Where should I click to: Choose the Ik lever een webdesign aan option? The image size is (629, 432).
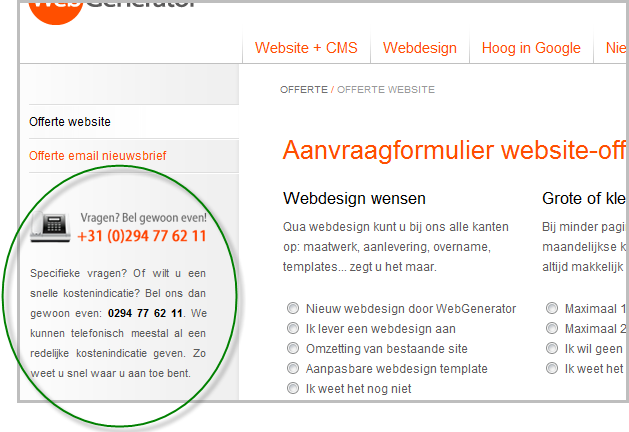pos(293,329)
